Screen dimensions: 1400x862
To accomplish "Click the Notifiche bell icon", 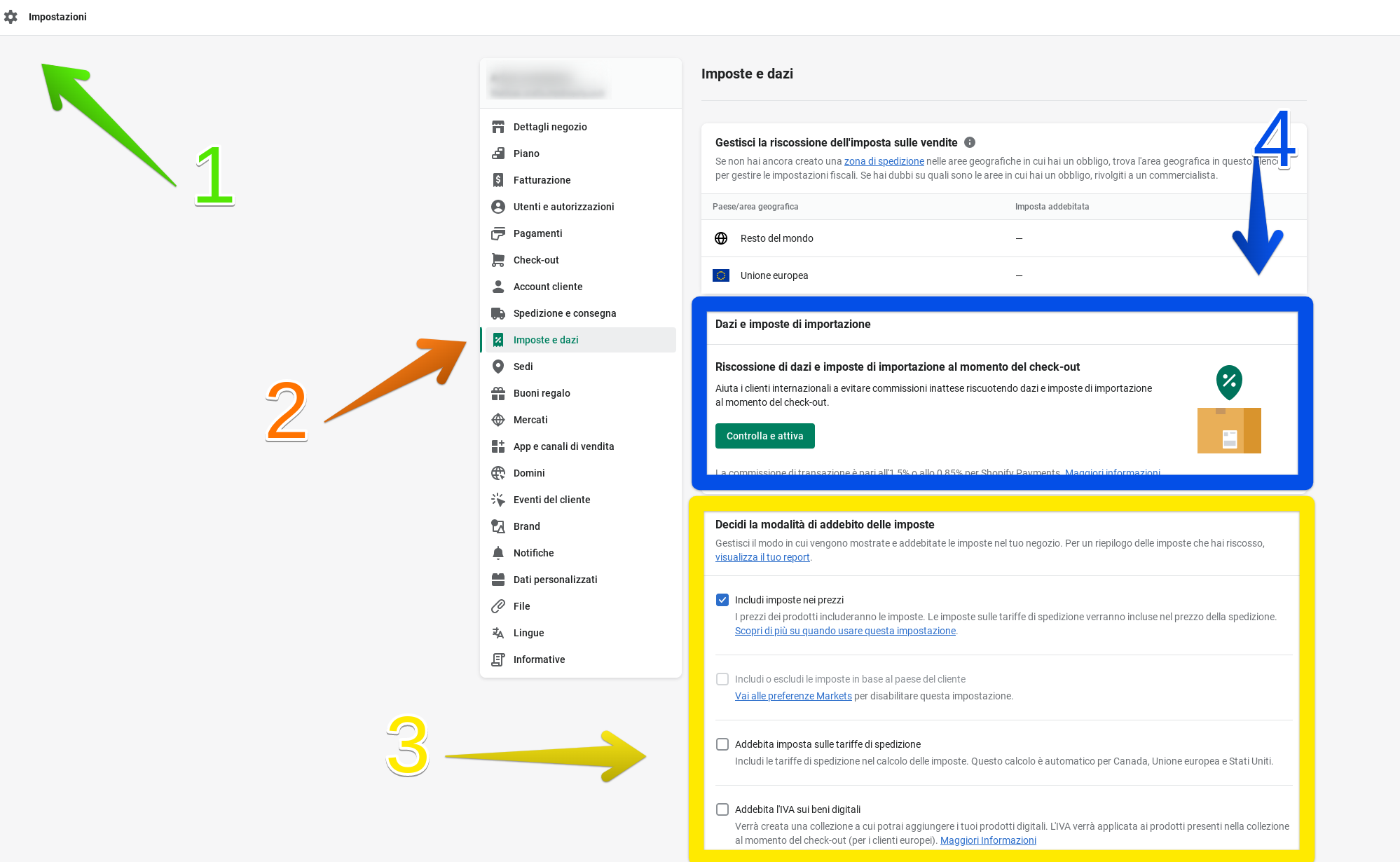I will tap(498, 553).
